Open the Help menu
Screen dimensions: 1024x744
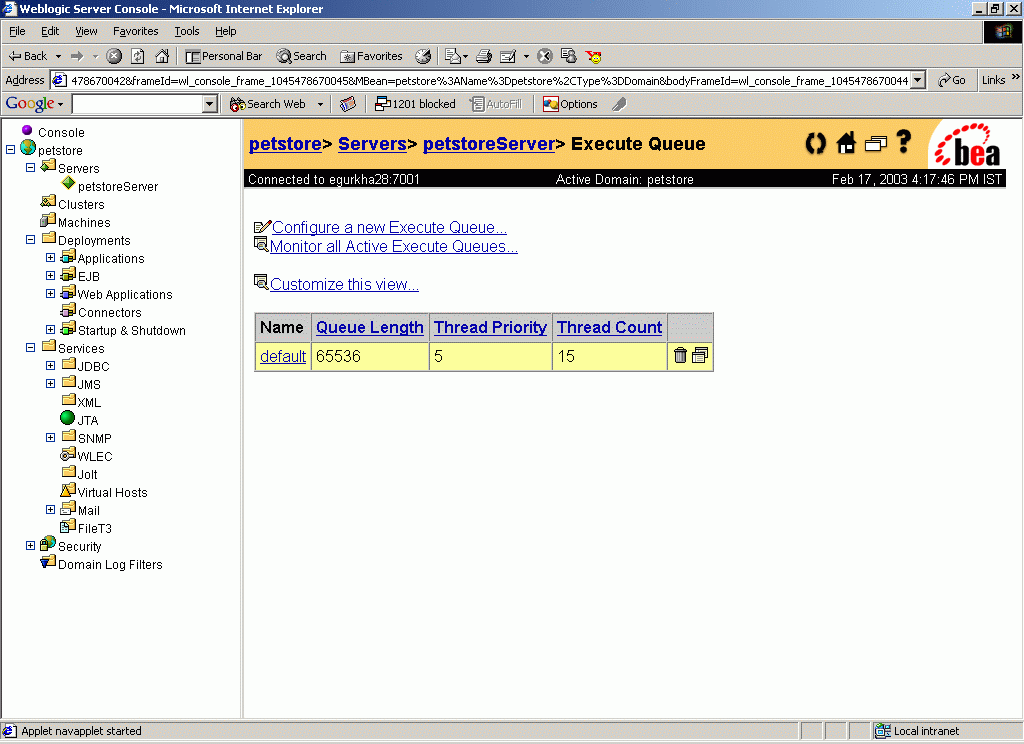pos(225,31)
